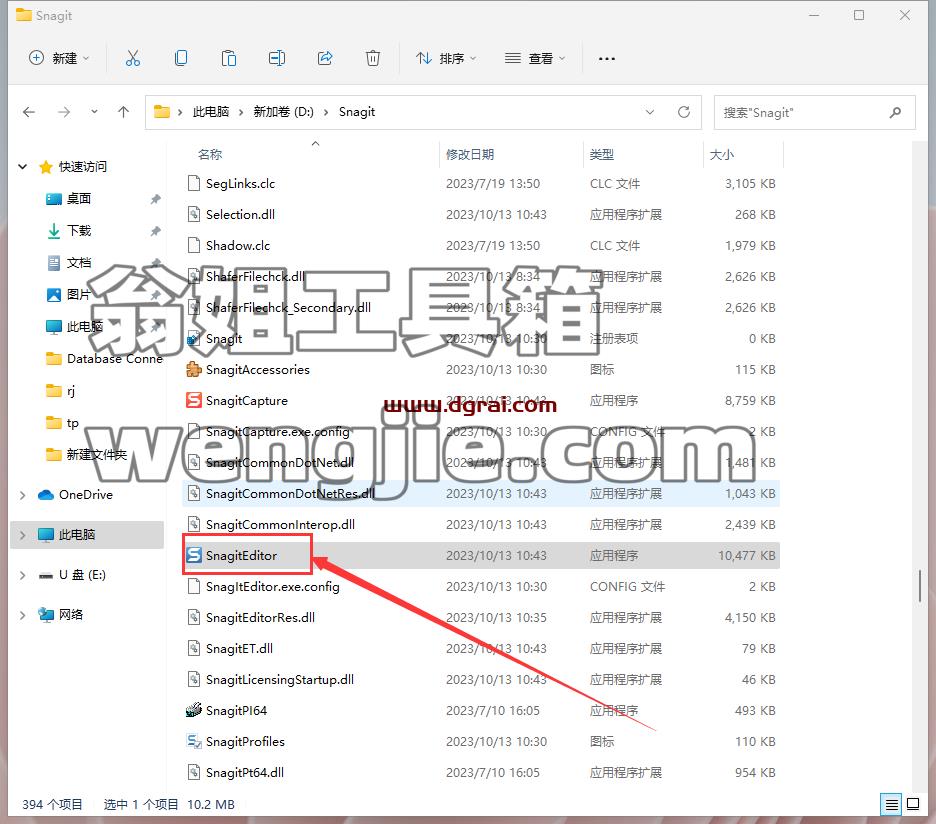Select SnagitCommonDotNetRes.dll file
The image size is (936, 824).
481,493
